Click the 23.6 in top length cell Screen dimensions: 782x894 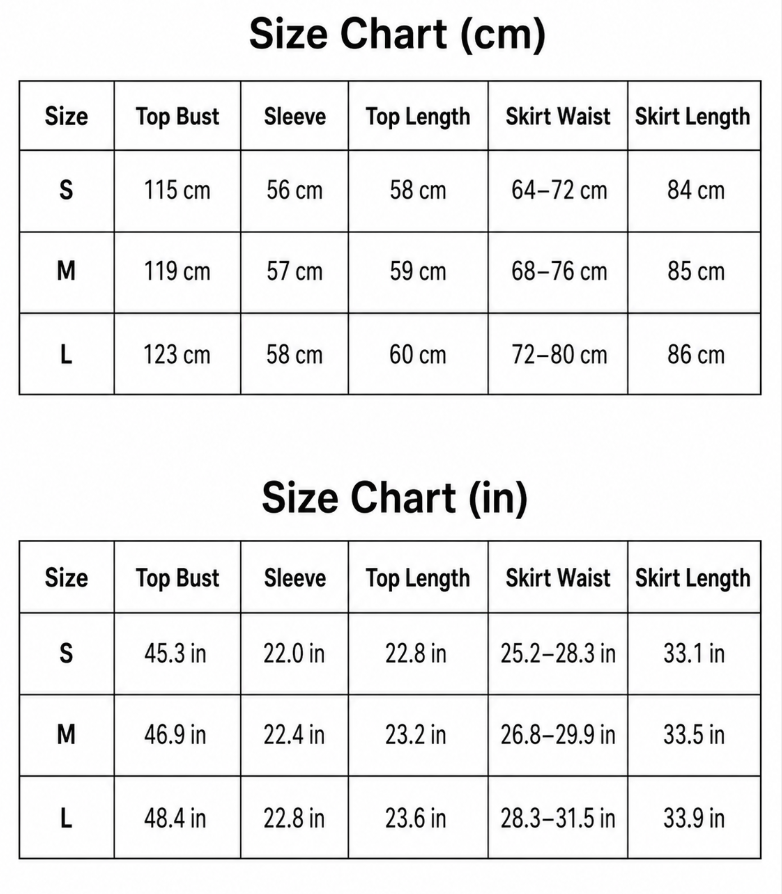(416, 818)
